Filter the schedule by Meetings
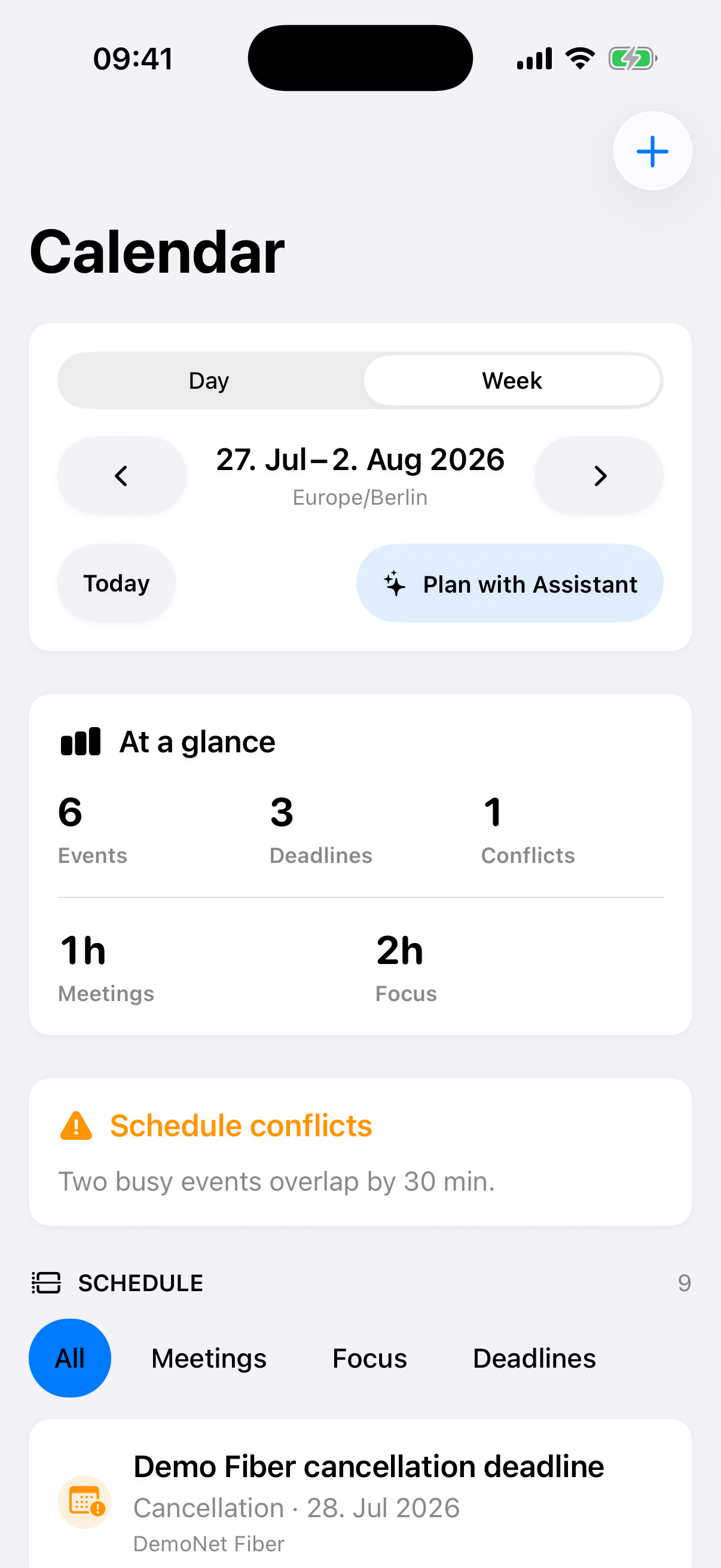 (209, 1358)
